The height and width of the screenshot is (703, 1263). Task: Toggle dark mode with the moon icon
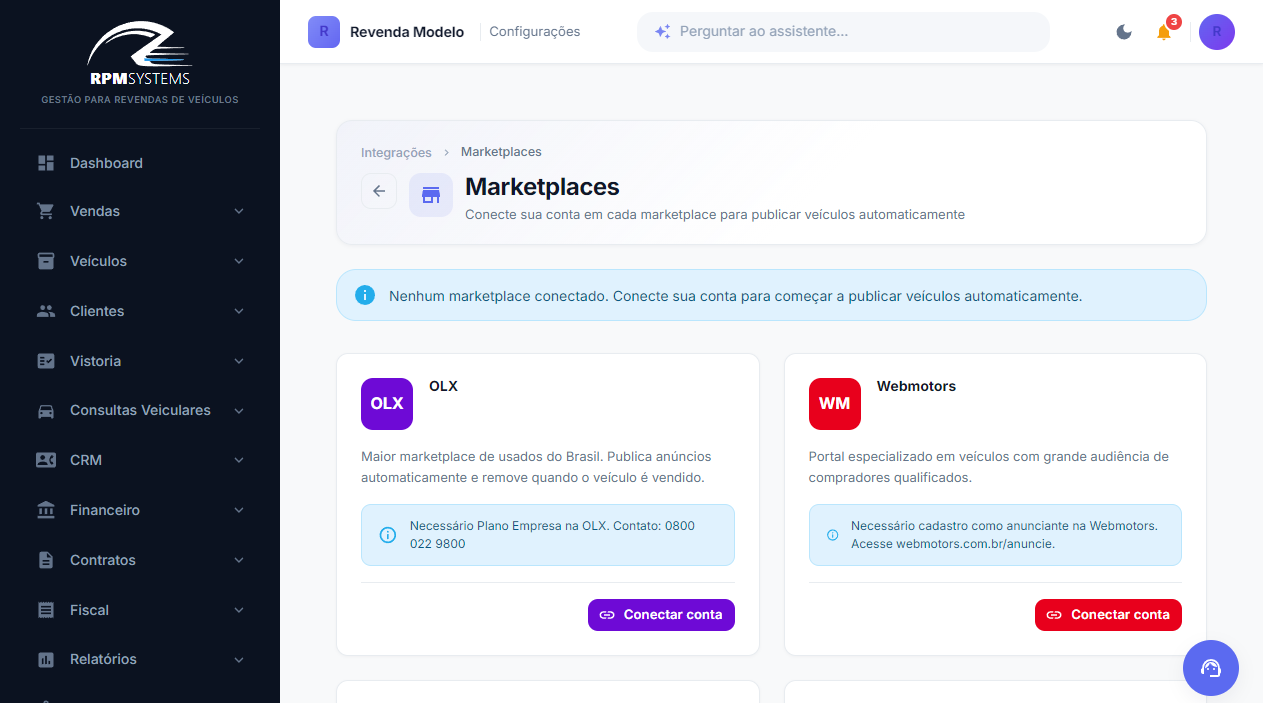(x=1124, y=32)
